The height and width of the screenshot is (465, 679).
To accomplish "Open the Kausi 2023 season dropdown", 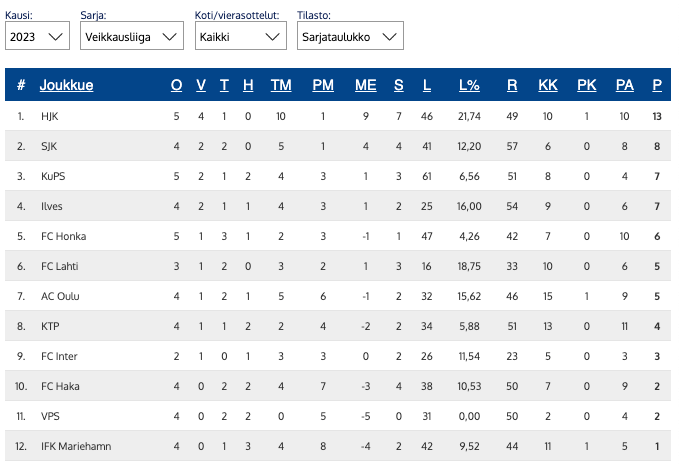I will point(37,37).
